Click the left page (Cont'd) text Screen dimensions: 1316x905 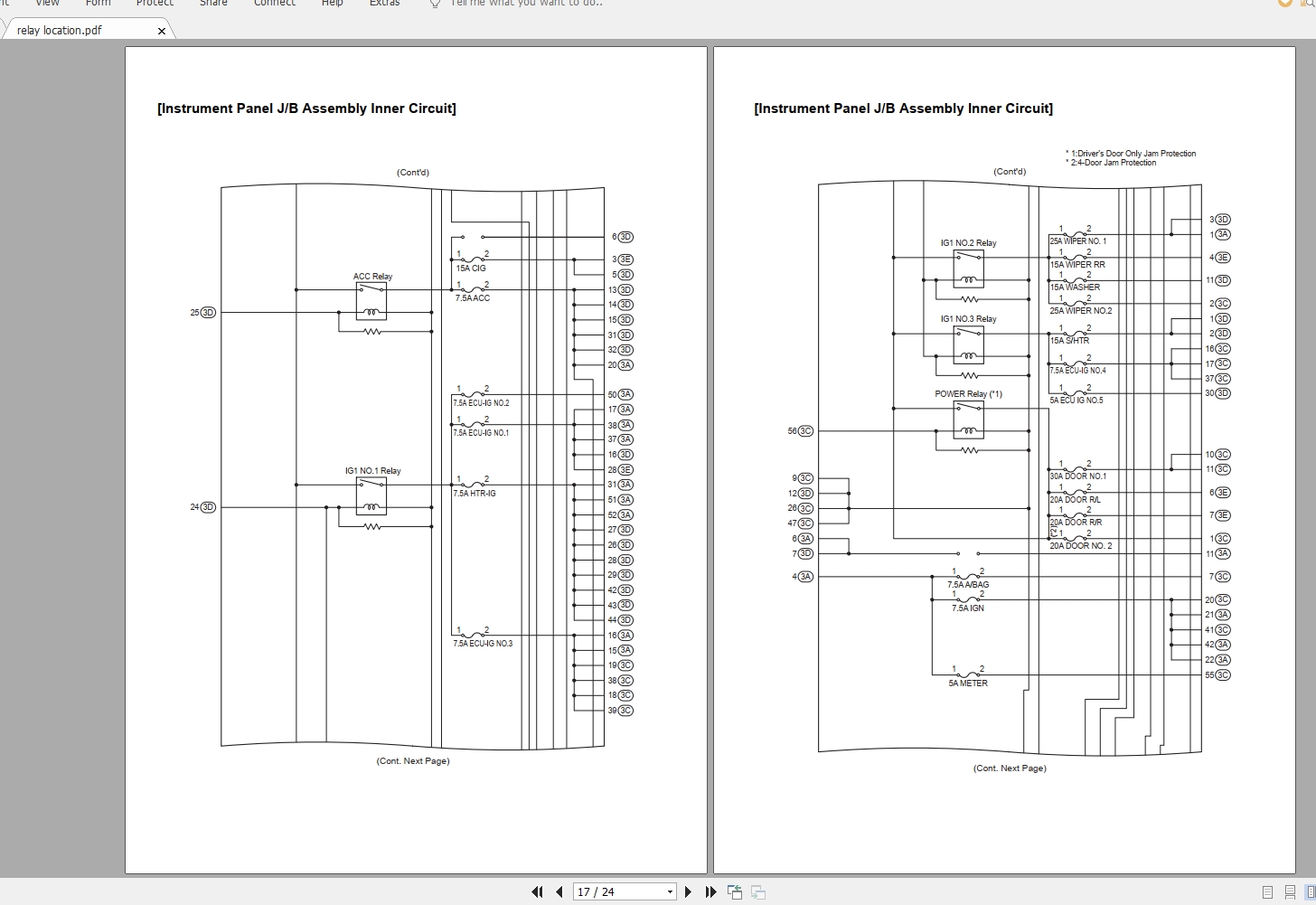[413, 173]
